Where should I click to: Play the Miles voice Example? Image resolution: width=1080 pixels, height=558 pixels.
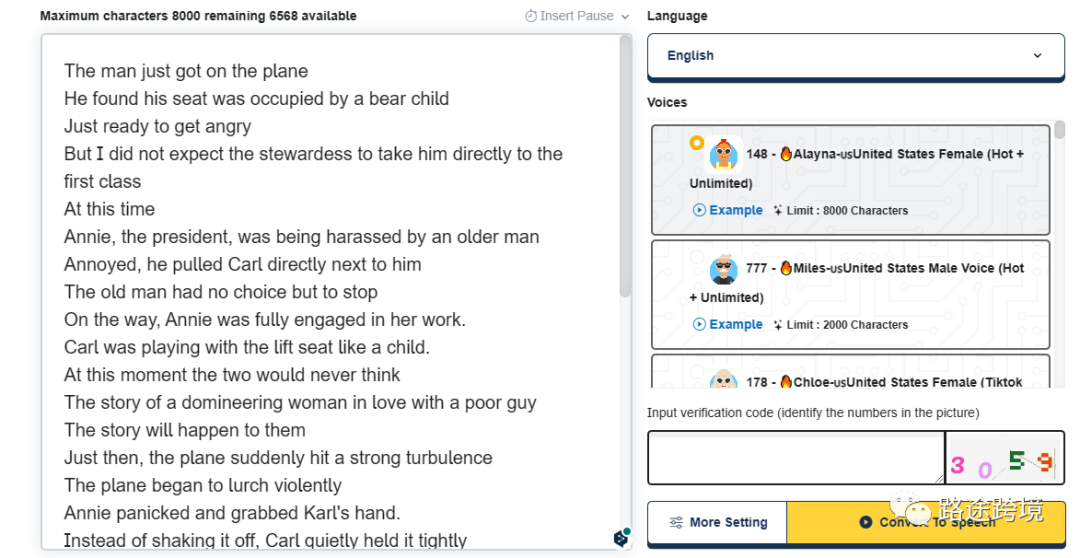[728, 324]
